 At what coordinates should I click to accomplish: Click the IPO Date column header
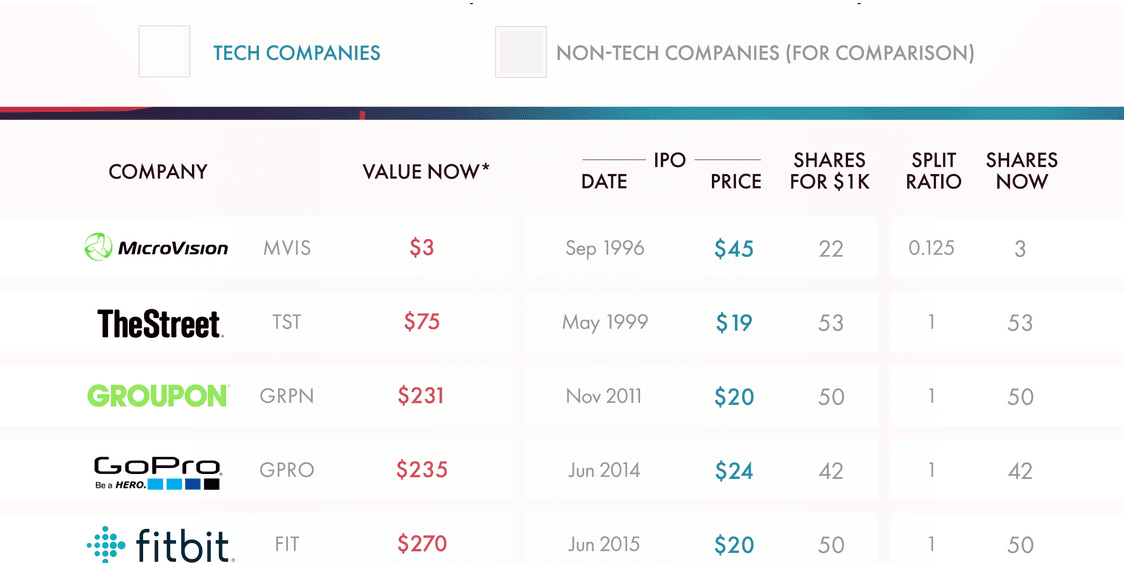click(x=604, y=182)
